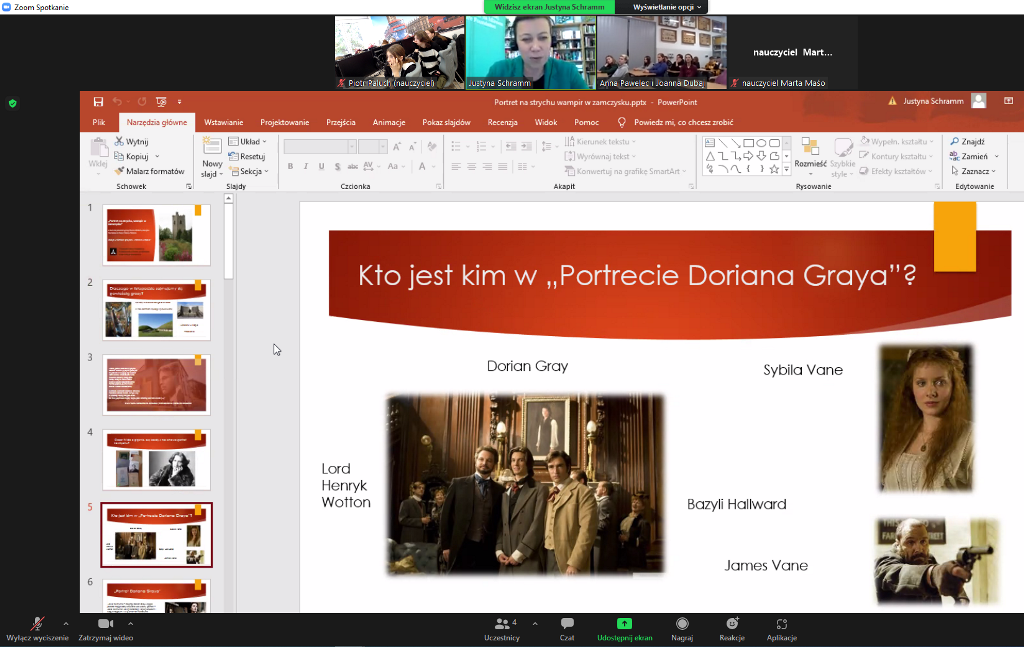Click the Wytnij (cut) scissors icon
The height and width of the screenshot is (647, 1024).
[x=119, y=142]
